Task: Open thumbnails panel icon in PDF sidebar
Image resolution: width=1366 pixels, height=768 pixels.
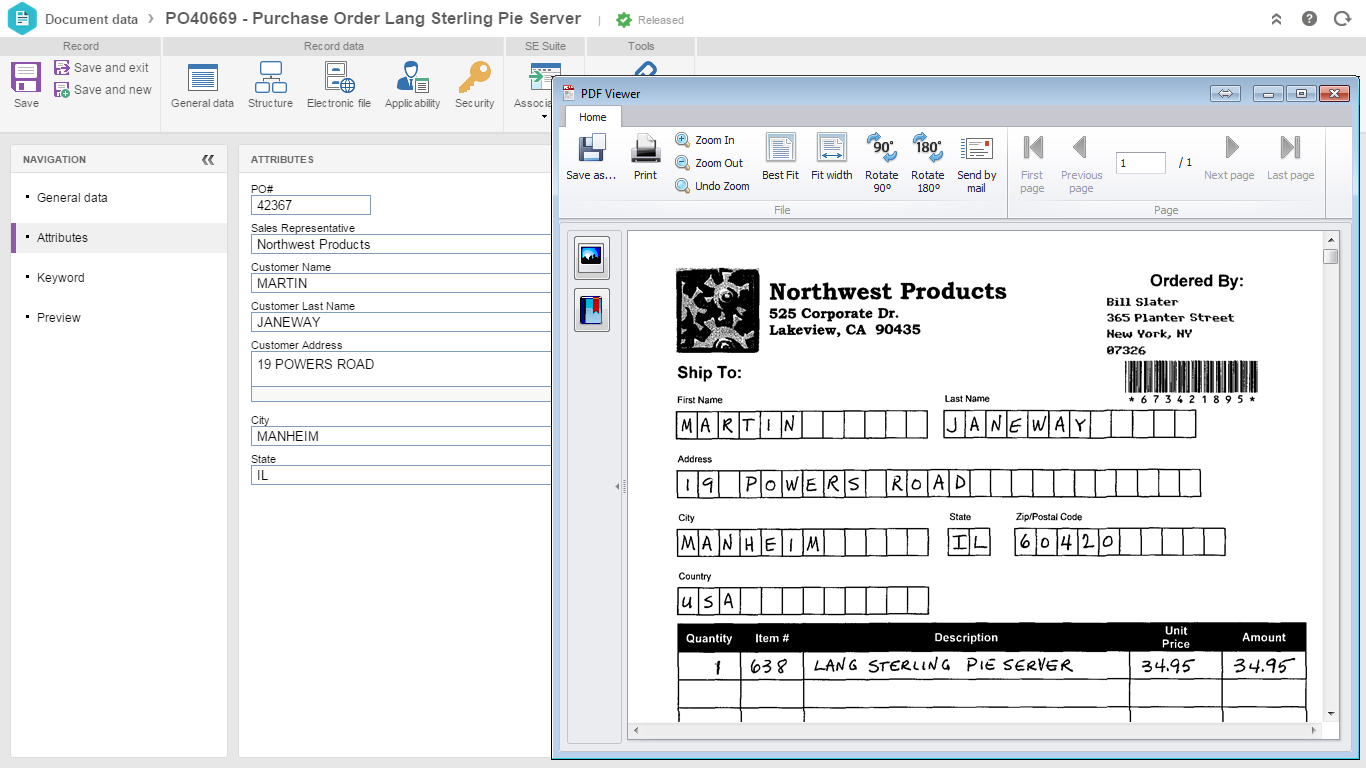Action: (x=591, y=257)
